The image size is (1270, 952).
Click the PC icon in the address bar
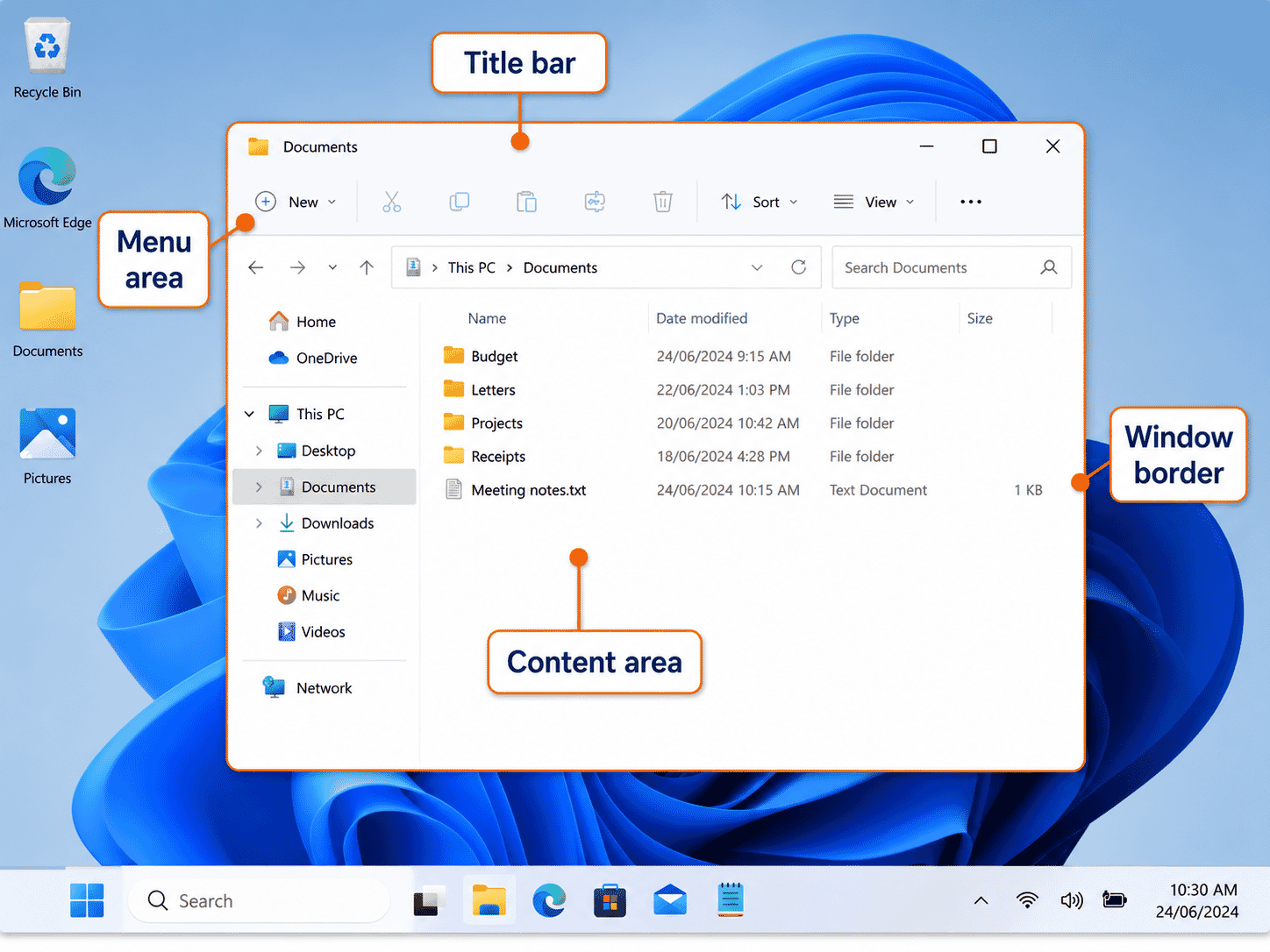[x=413, y=267]
